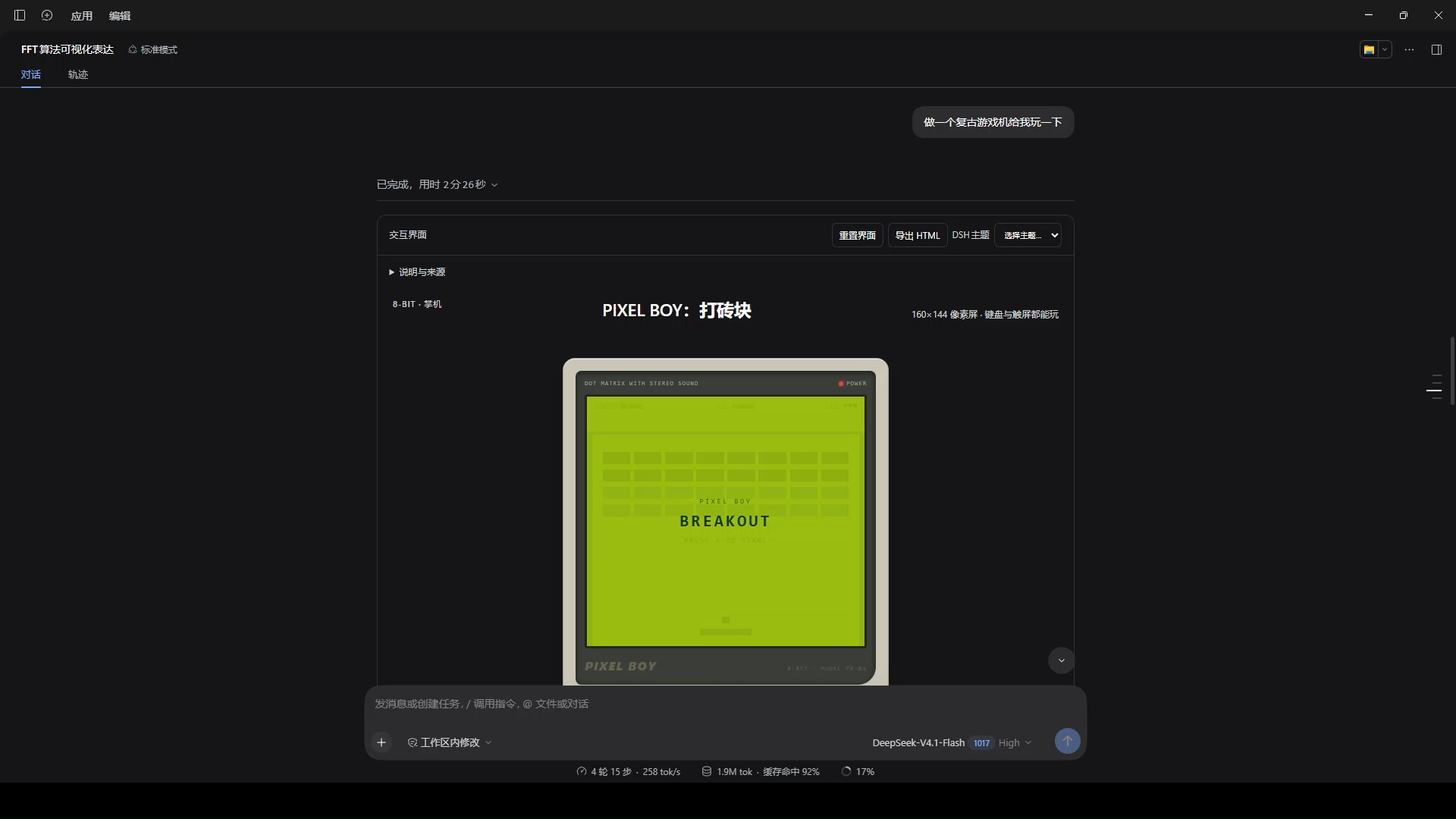This screenshot has width=1456, height=819.
Task: Open the three-dots more options menu
Action: click(x=1409, y=49)
